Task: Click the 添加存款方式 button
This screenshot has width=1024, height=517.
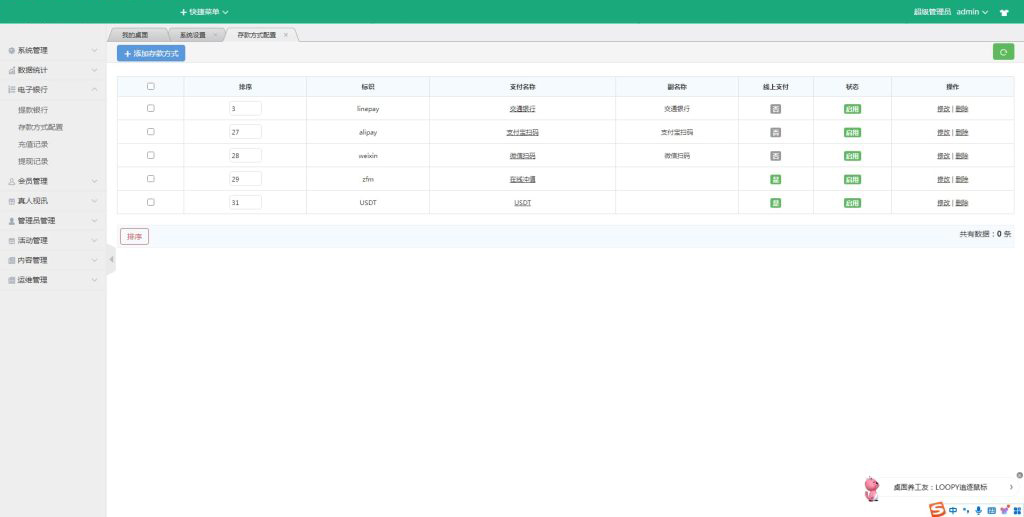Action: [151, 53]
